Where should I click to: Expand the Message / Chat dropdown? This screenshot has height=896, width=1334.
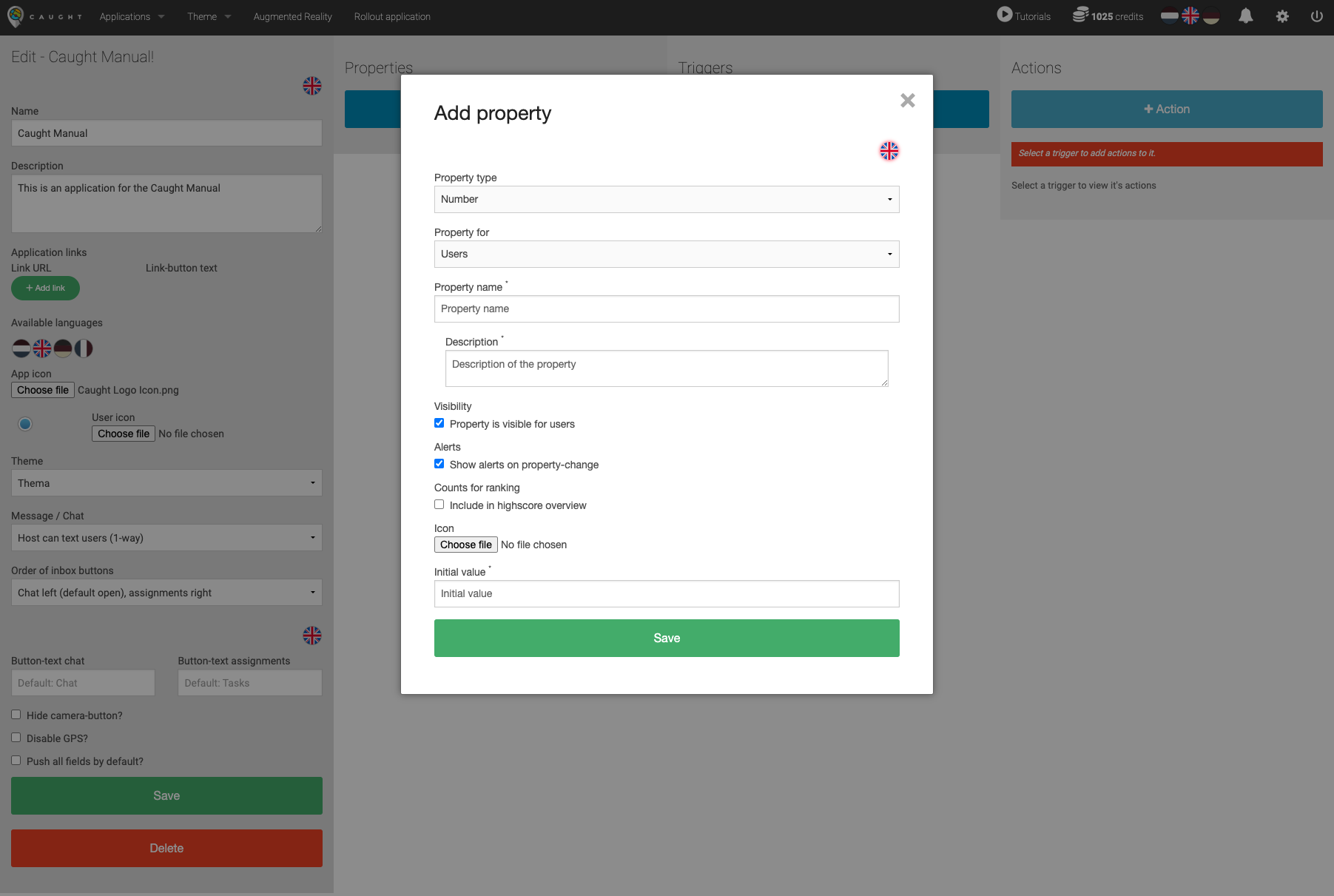point(166,538)
